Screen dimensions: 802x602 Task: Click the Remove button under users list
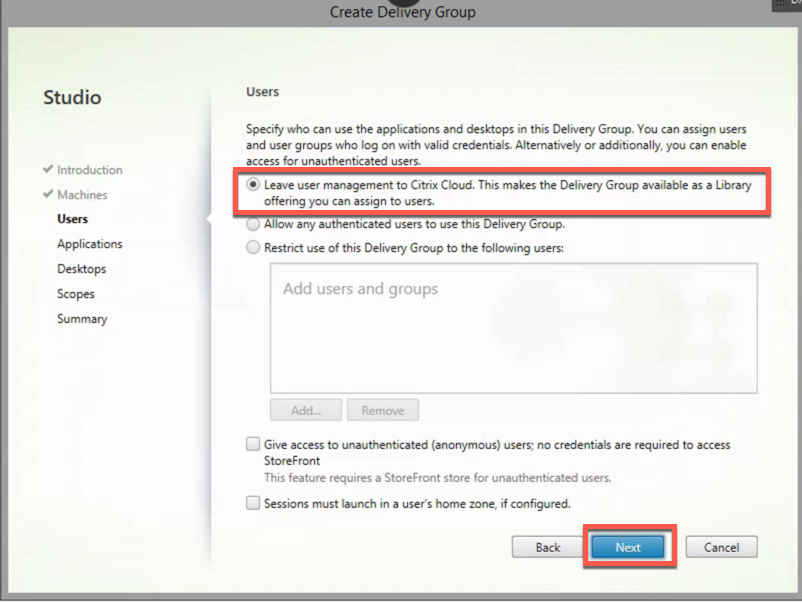[x=383, y=410]
